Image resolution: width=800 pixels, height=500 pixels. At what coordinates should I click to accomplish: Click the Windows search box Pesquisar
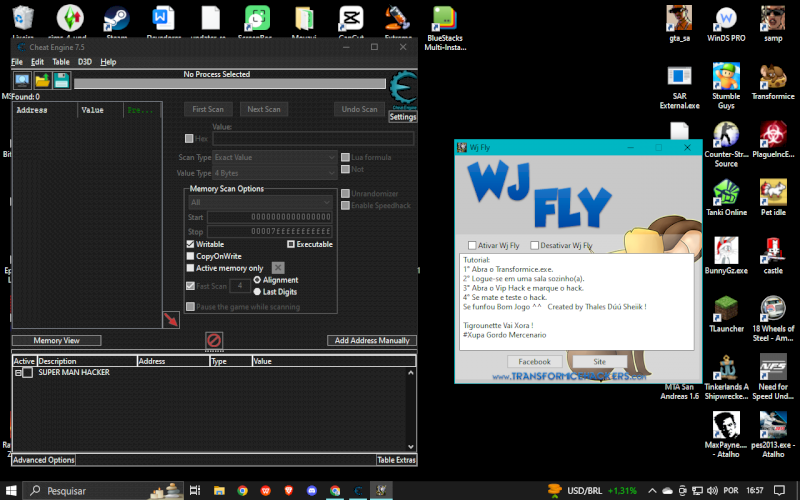click(x=104, y=490)
